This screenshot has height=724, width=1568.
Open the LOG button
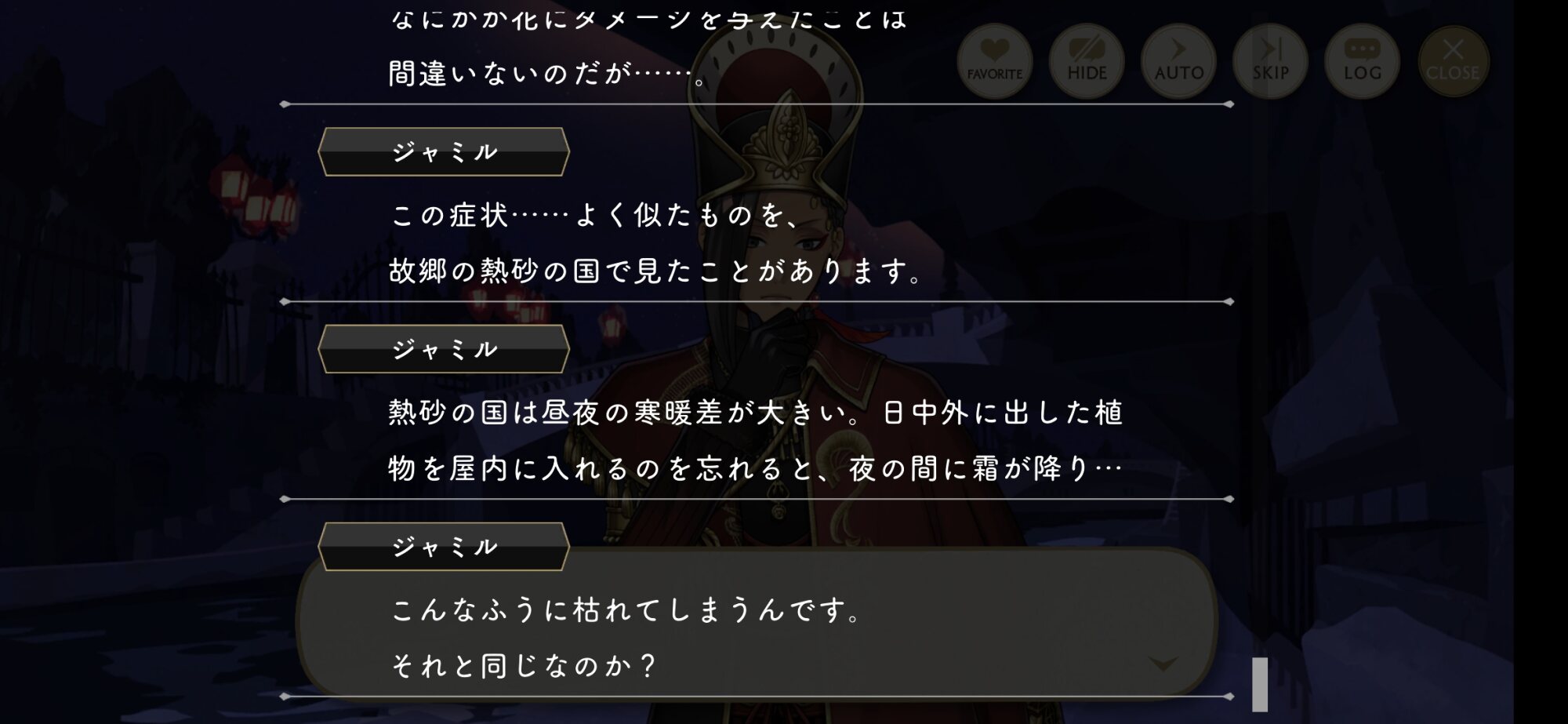pyautogui.click(x=1362, y=61)
